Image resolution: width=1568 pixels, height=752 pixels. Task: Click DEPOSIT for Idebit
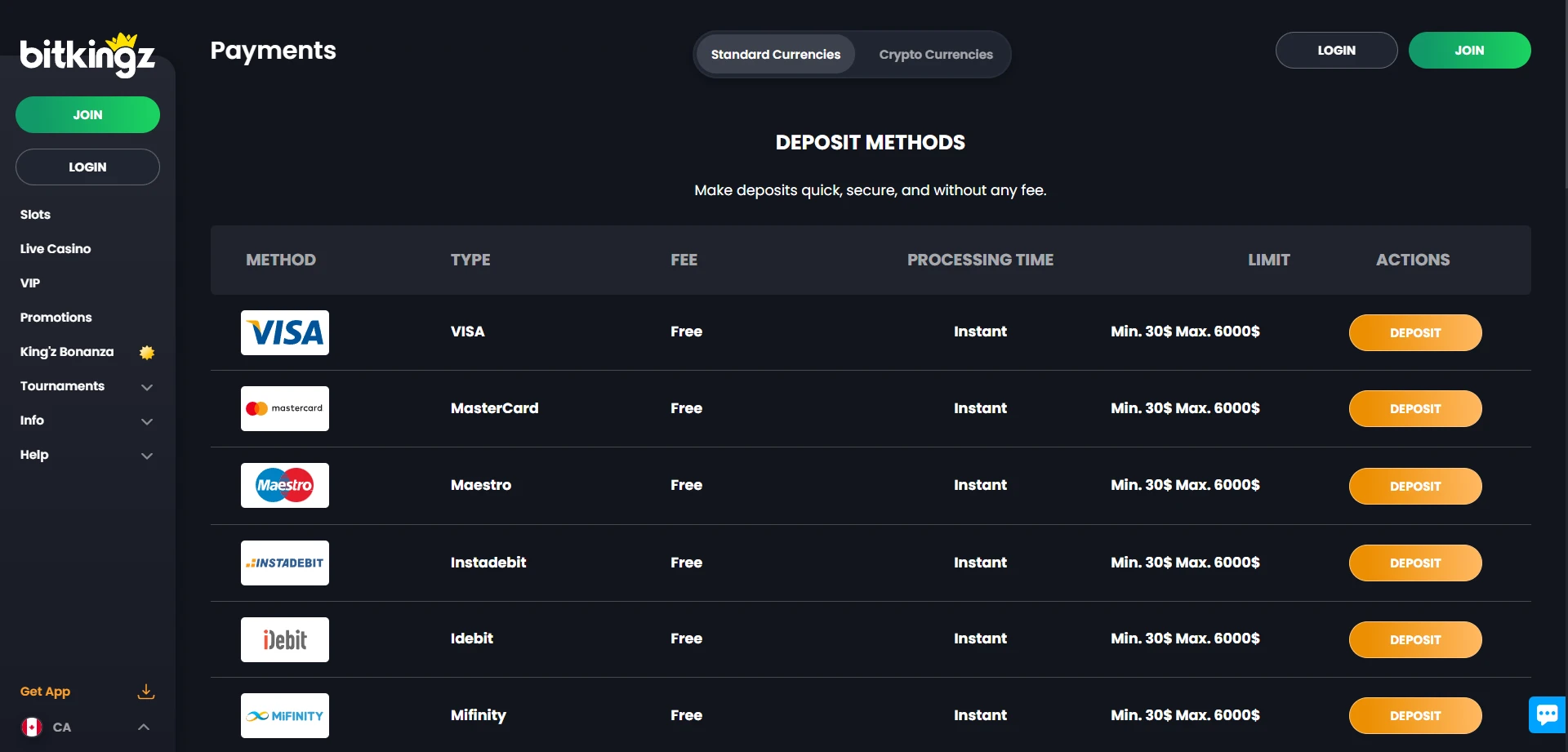[1415, 639]
